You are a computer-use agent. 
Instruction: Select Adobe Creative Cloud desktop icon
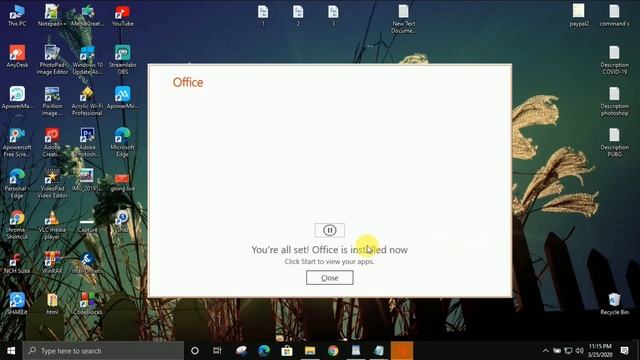point(52,142)
